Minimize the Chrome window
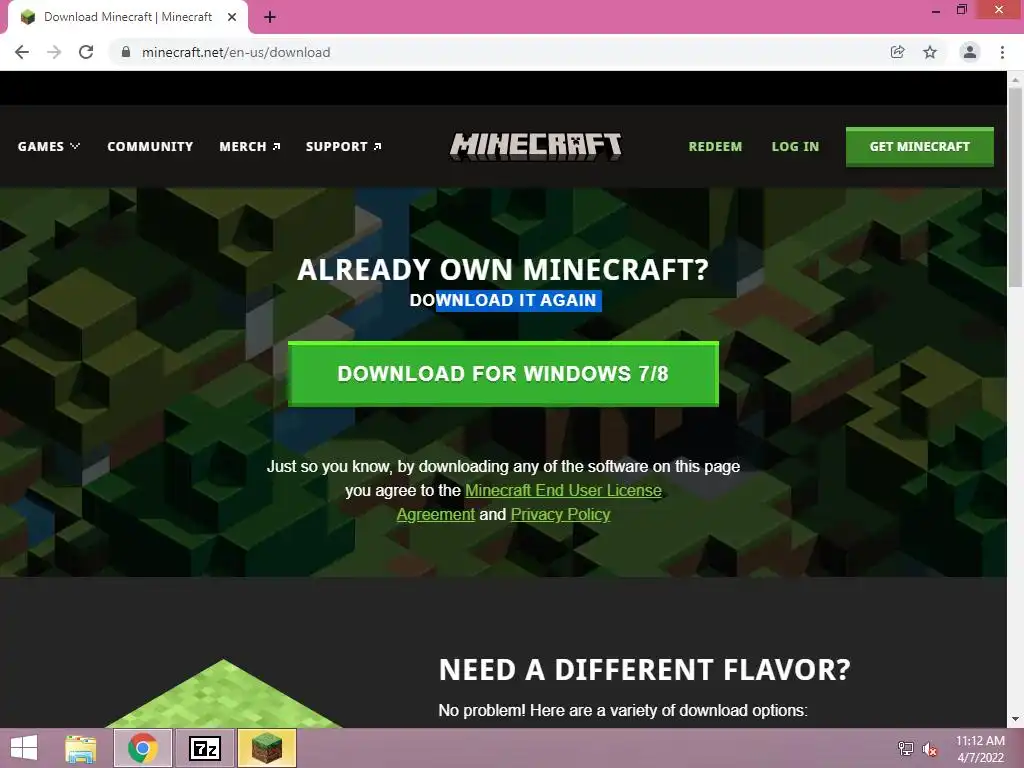 click(936, 10)
